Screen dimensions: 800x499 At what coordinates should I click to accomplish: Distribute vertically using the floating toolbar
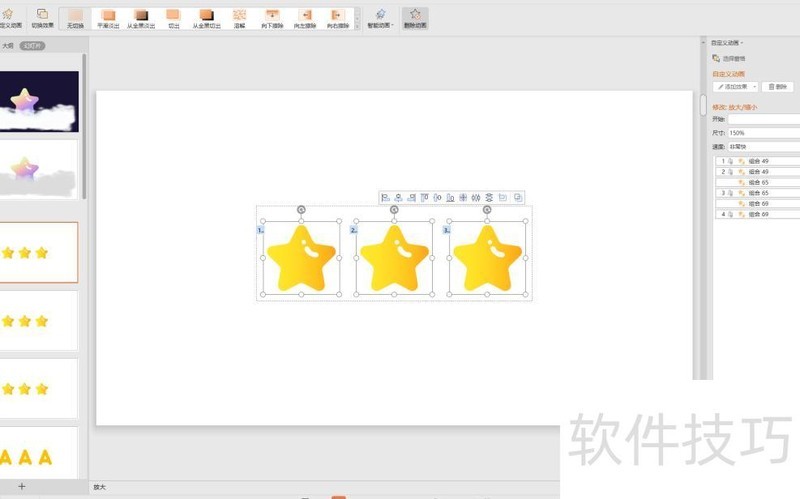(489, 197)
